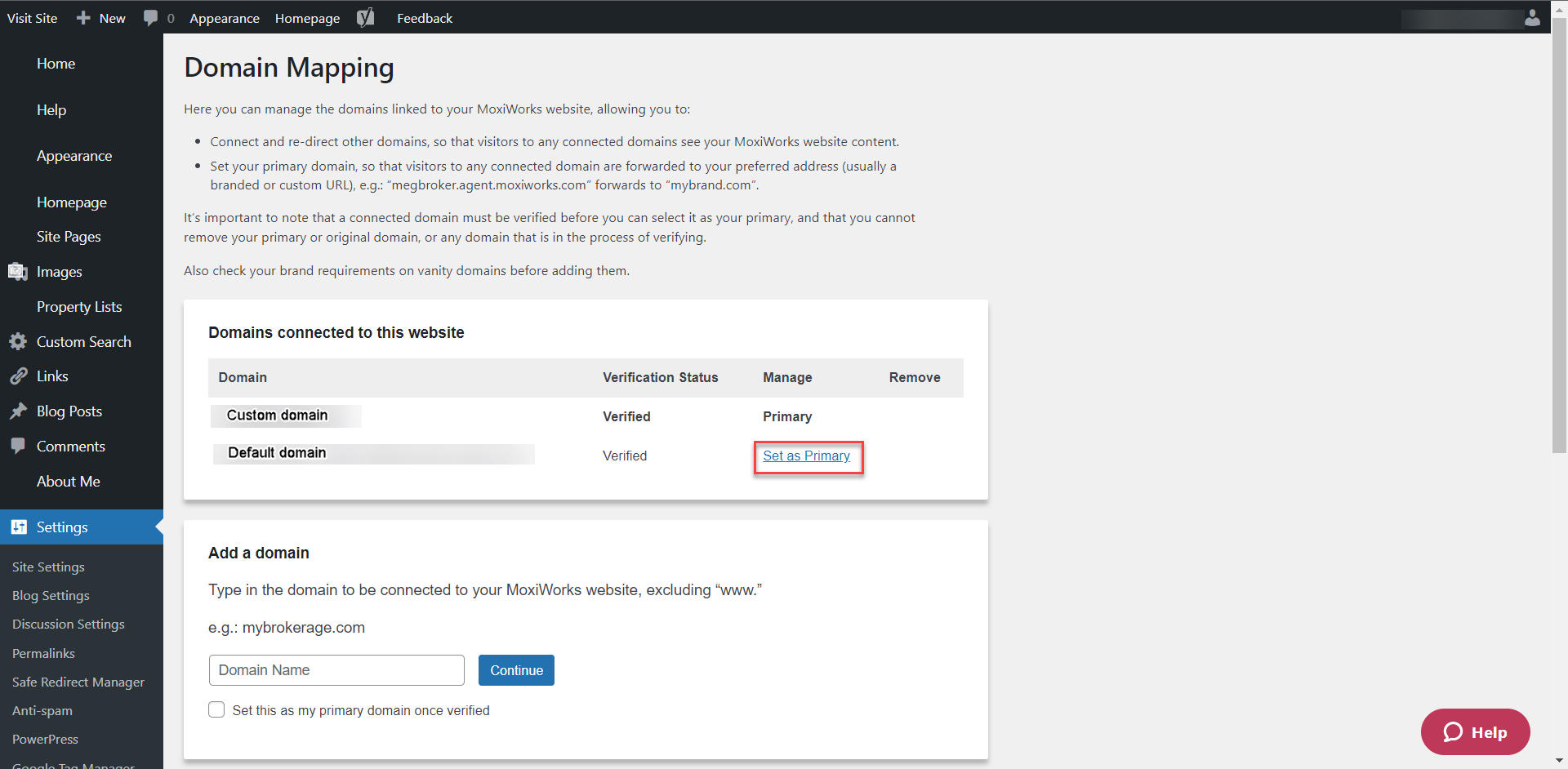Open Site Pages in the sidebar
1568x769 pixels.
pos(69,237)
